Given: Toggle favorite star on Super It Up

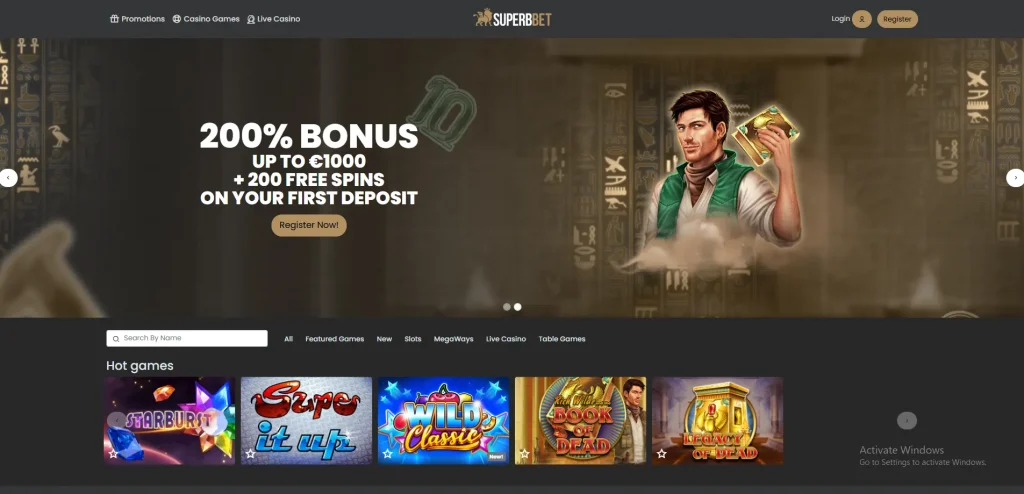Looking at the screenshot, I should coord(250,453).
